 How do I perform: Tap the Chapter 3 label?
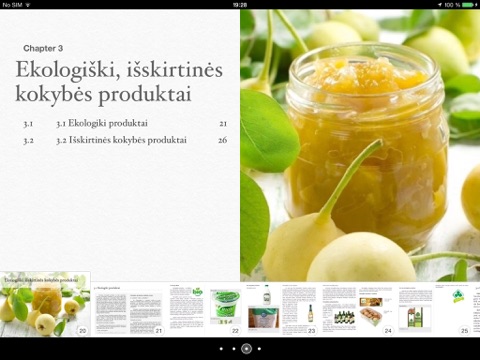[x=43, y=48]
